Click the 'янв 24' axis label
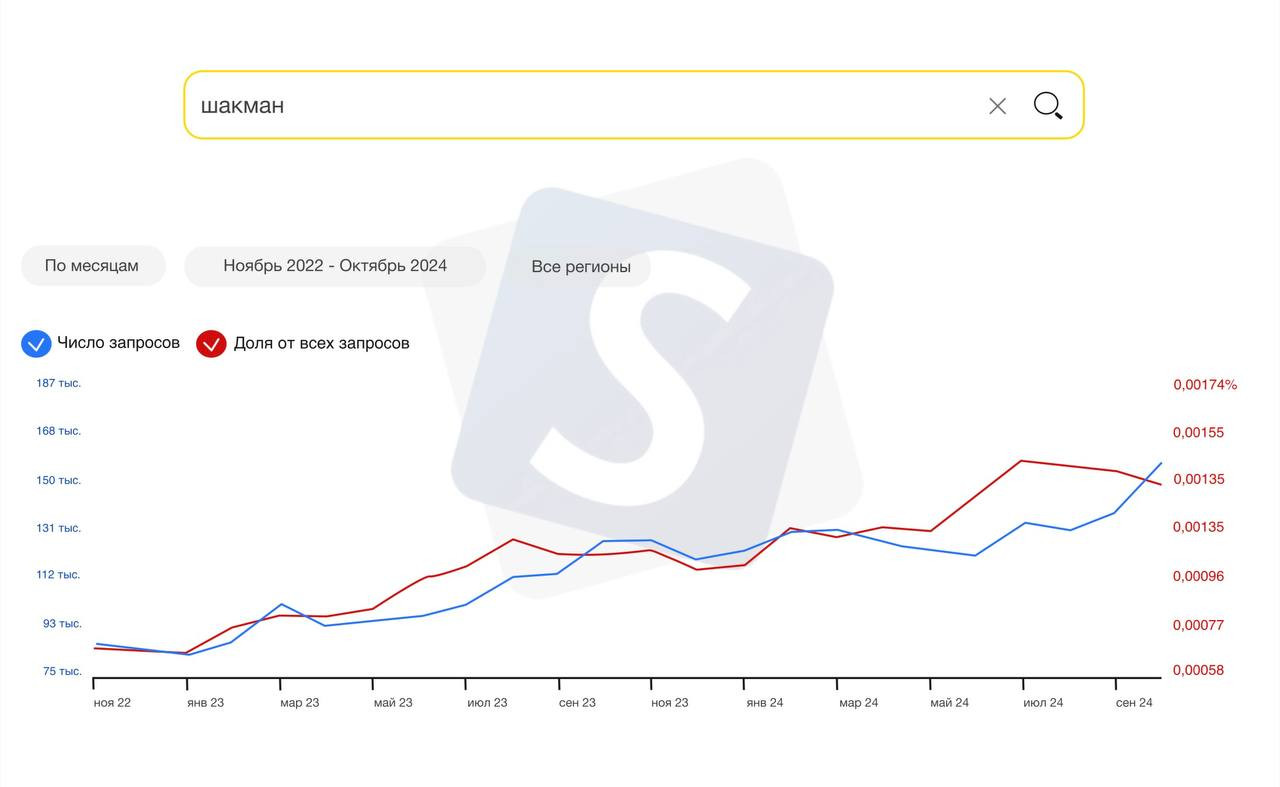 tap(765, 703)
